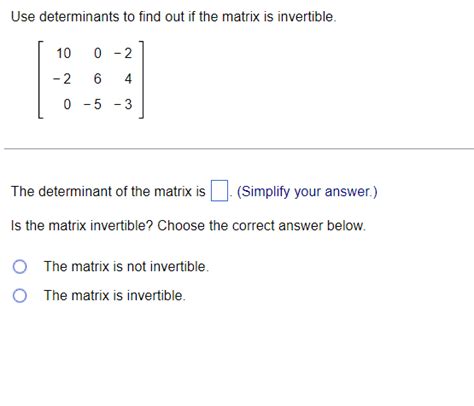The height and width of the screenshot is (406, 474).
Task: Click the "The matrix is invertible." label text
Action: [x=115, y=295]
